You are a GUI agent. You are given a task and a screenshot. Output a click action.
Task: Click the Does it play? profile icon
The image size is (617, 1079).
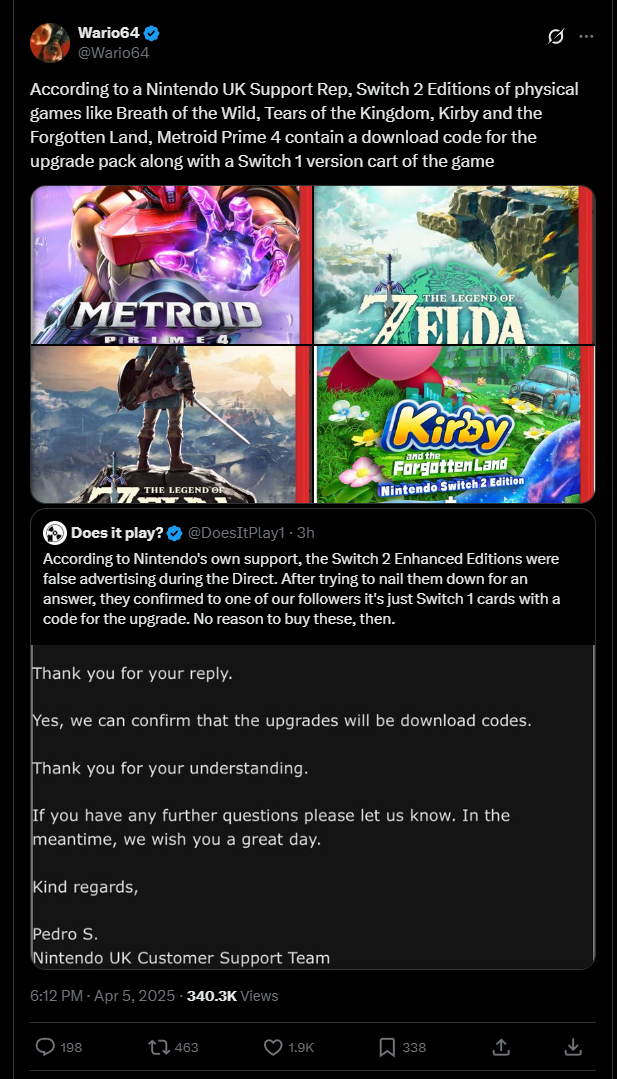coord(54,533)
